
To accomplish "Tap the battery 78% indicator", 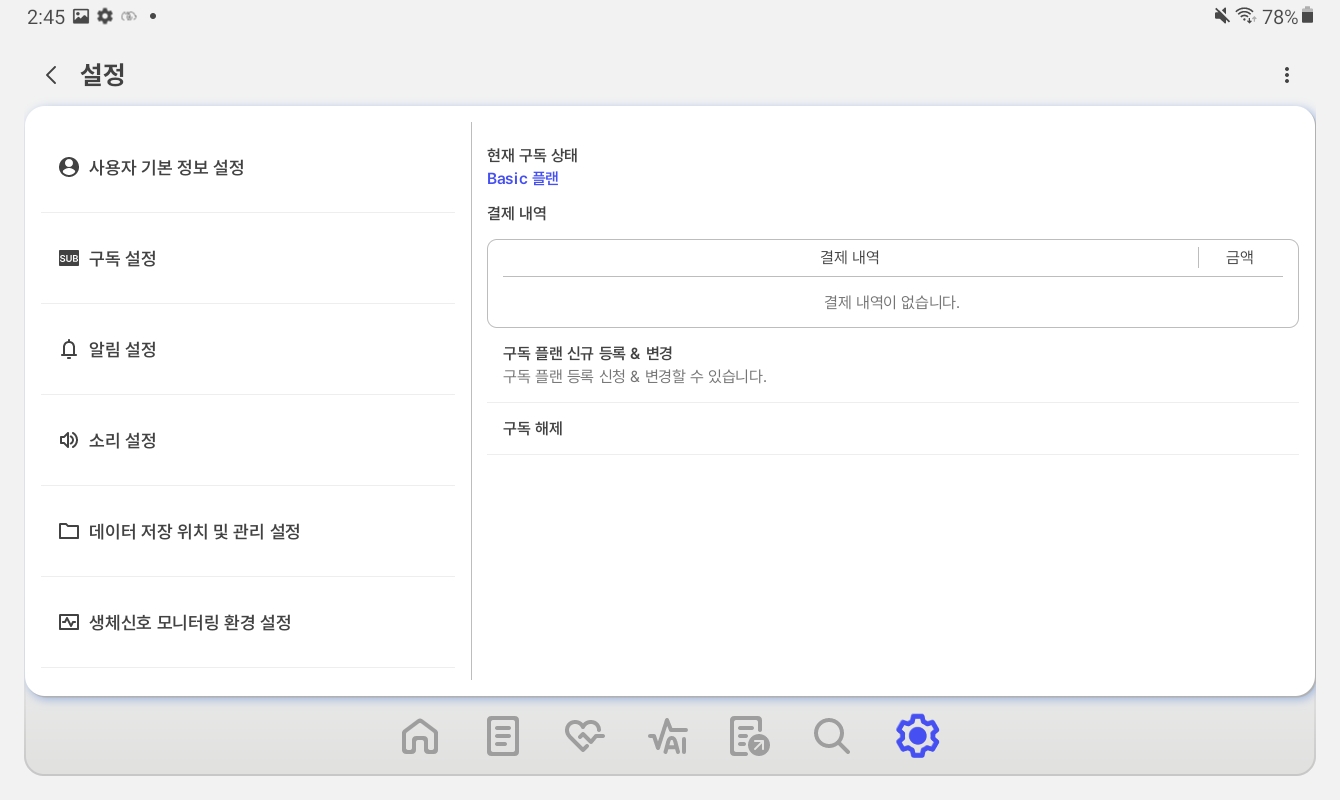I will point(1289,16).
